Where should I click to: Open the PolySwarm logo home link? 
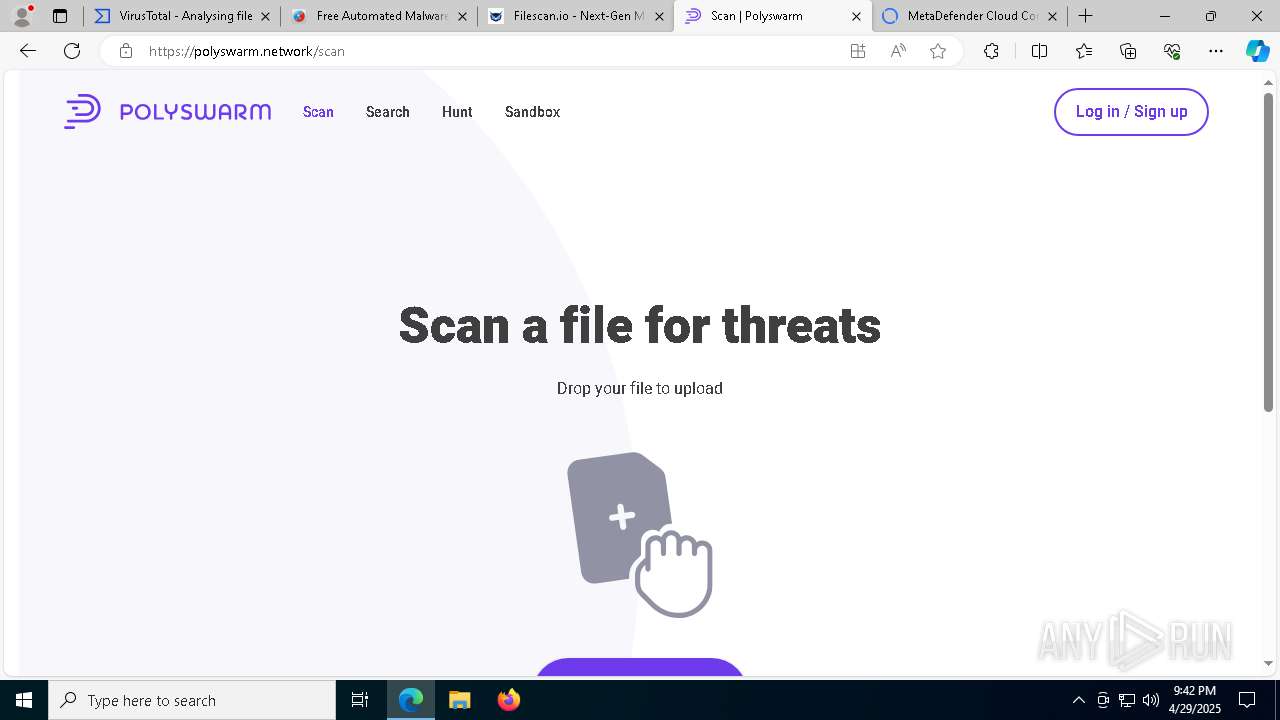coord(167,111)
